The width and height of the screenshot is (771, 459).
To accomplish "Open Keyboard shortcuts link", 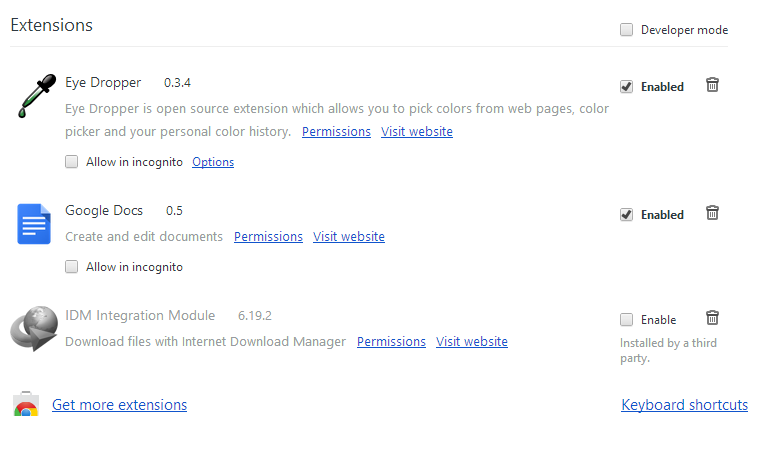I will point(684,405).
